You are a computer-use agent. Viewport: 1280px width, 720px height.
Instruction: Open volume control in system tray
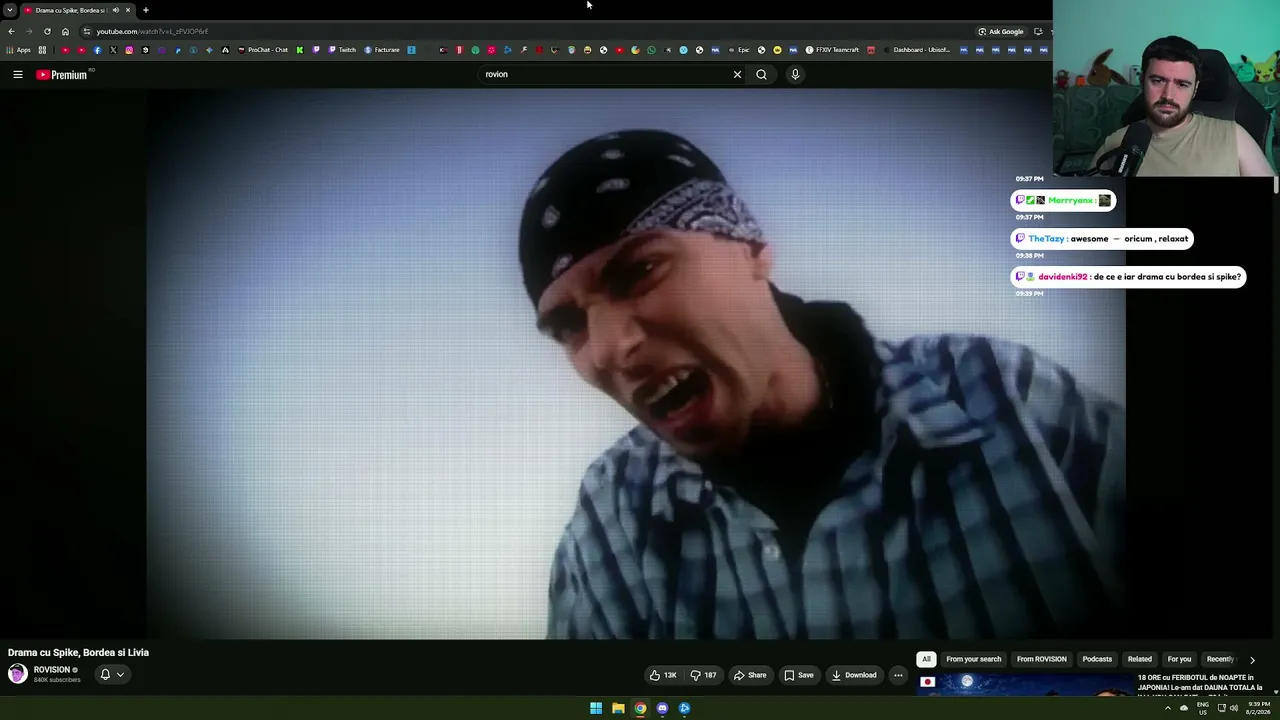pyautogui.click(x=1234, y=708)
